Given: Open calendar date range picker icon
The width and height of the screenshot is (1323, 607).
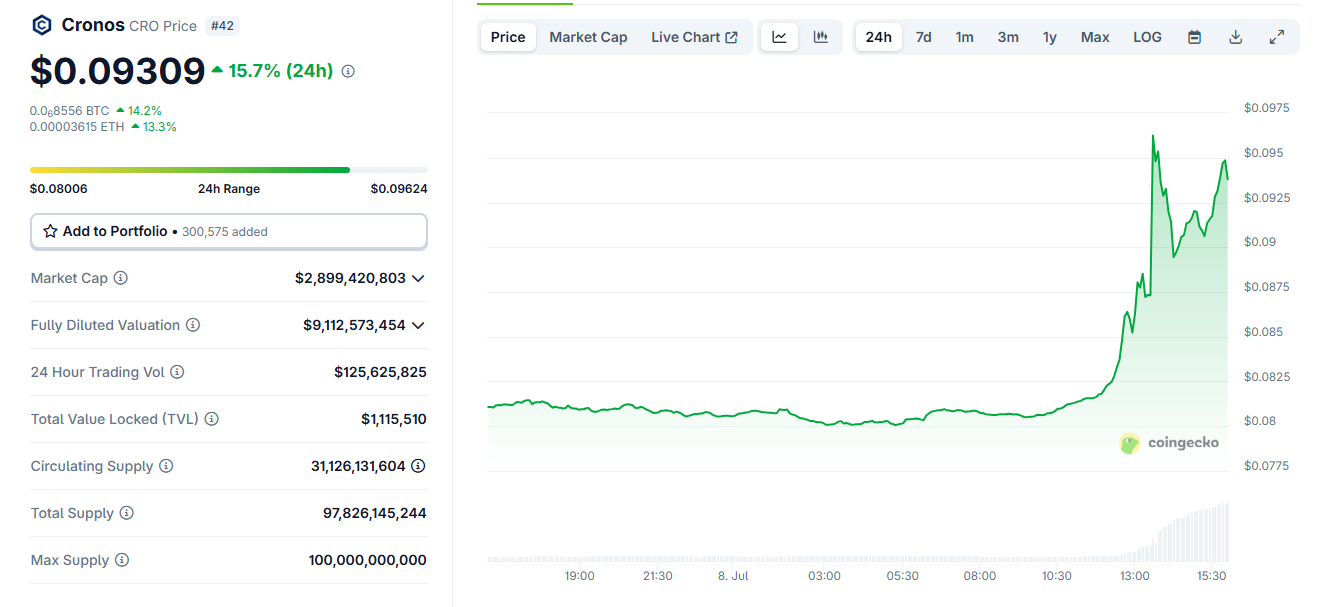Looking at the screenshot, I should pos(1194,37).
